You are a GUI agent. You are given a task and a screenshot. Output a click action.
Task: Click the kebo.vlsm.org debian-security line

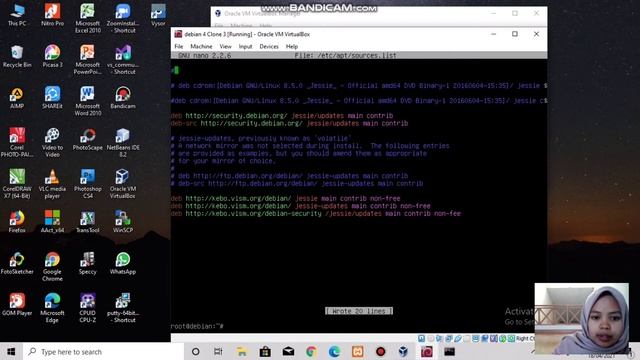point(316,213)
